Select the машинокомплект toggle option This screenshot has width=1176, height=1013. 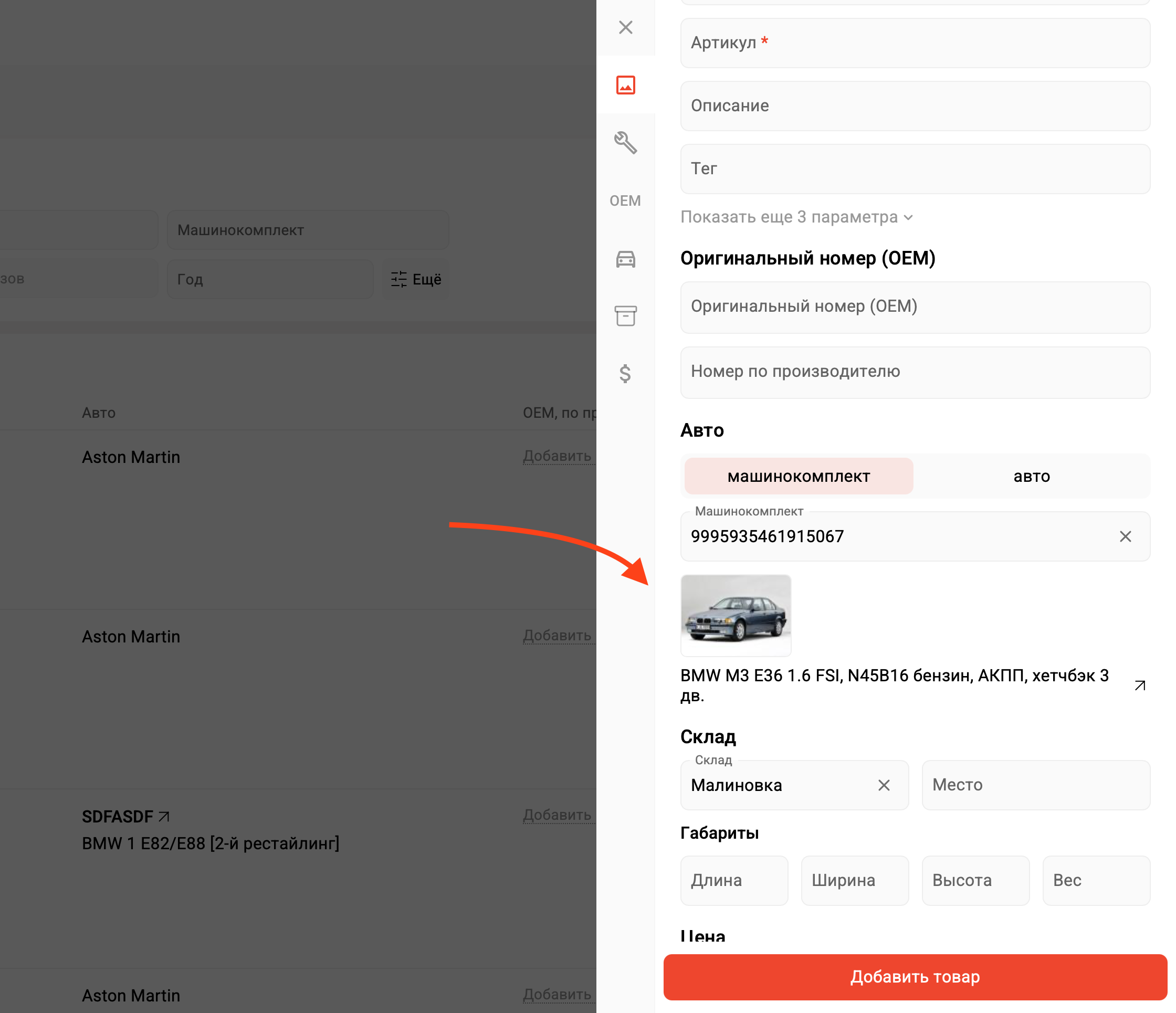pyautogui.click(x=798, y=476)
